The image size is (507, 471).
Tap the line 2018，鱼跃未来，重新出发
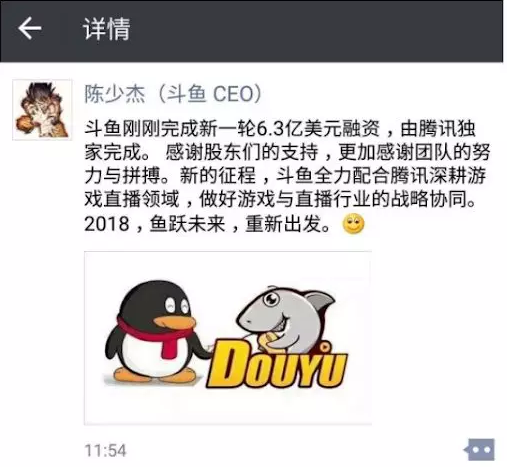[x=207, y=224]
